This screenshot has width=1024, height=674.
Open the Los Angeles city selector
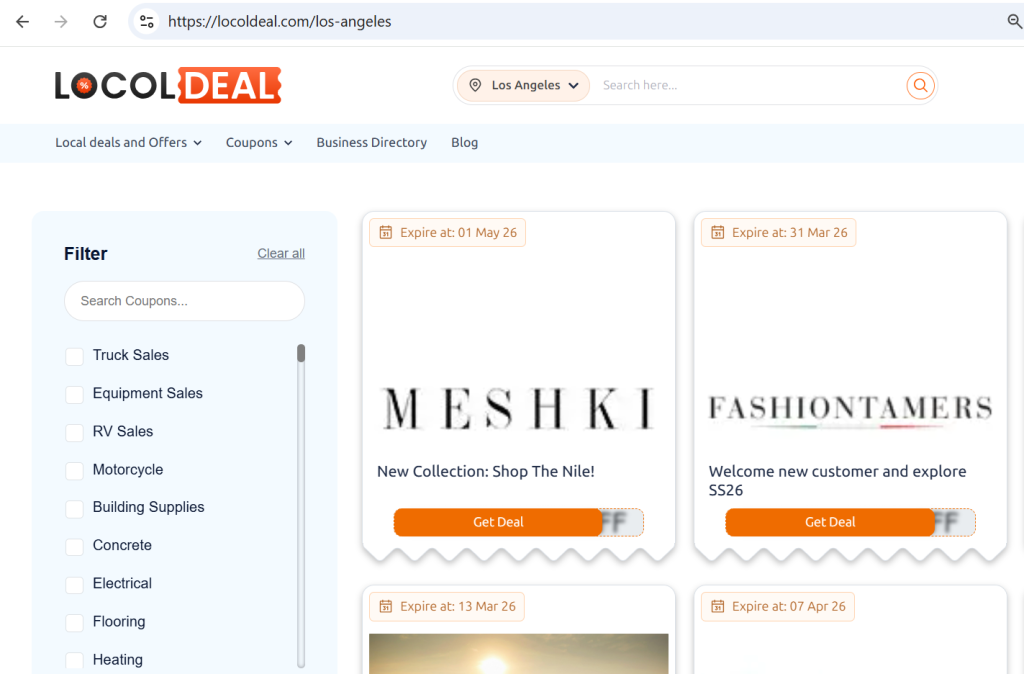[522, 85]
